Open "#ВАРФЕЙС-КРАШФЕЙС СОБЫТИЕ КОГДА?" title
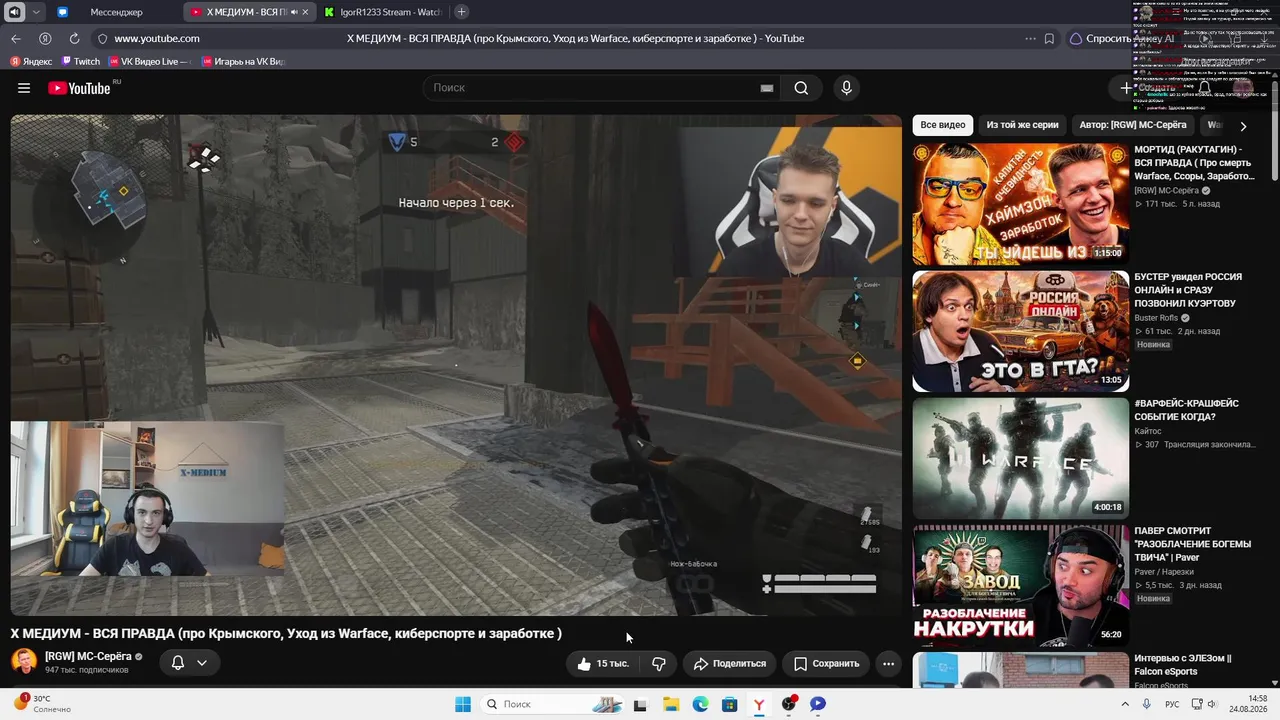This screenshot has height=720, width=1280. coord(1186,410)
